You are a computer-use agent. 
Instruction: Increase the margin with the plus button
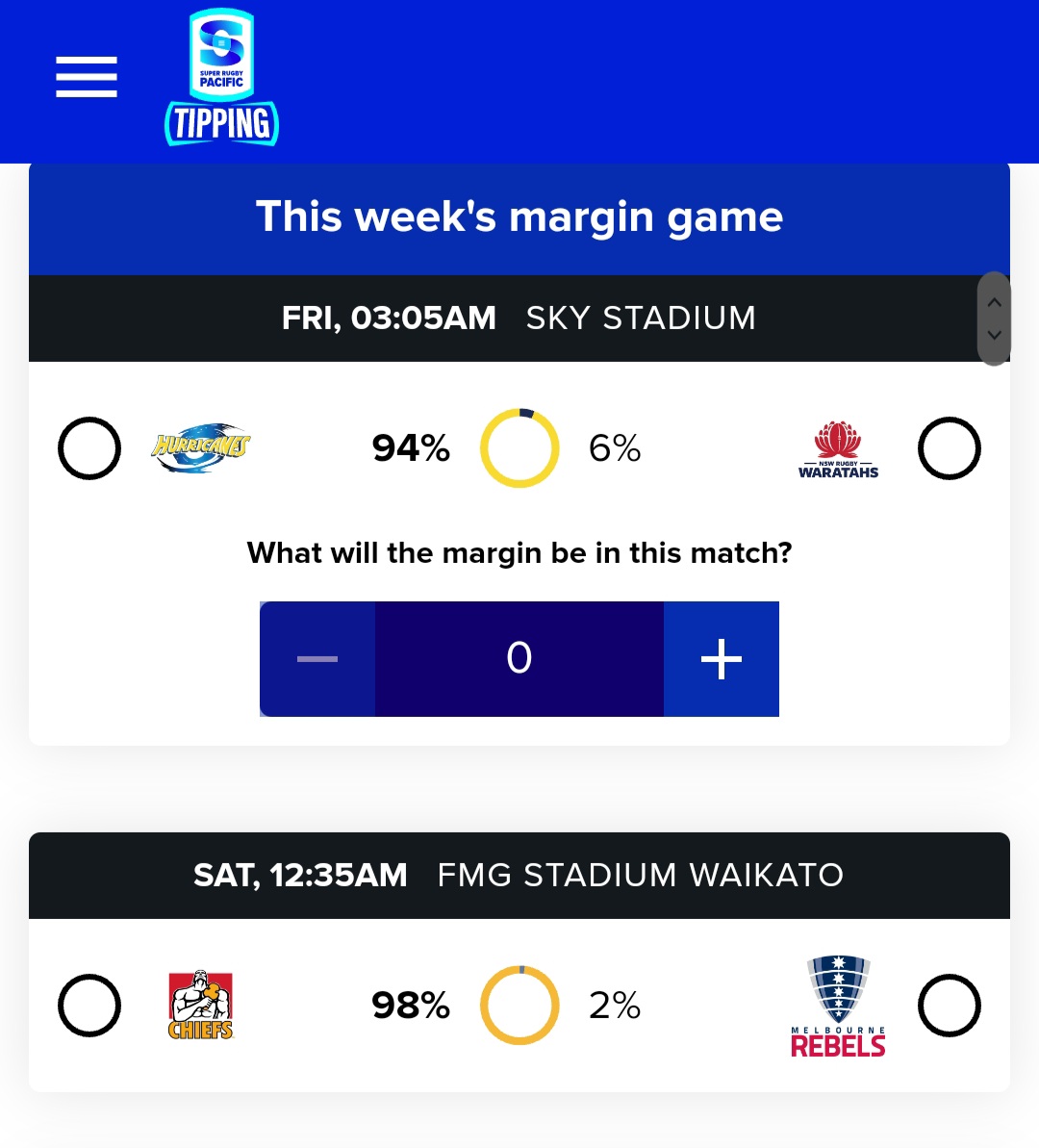pos(722,659)
